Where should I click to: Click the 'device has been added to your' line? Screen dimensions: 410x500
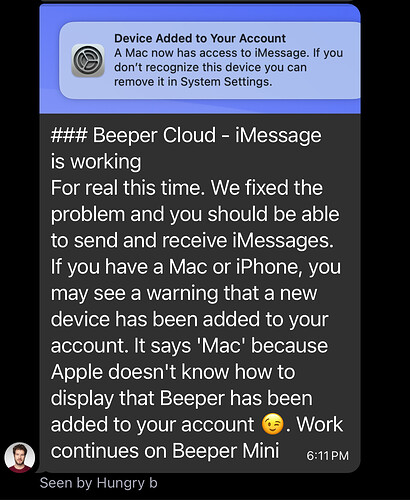[190, 320]
